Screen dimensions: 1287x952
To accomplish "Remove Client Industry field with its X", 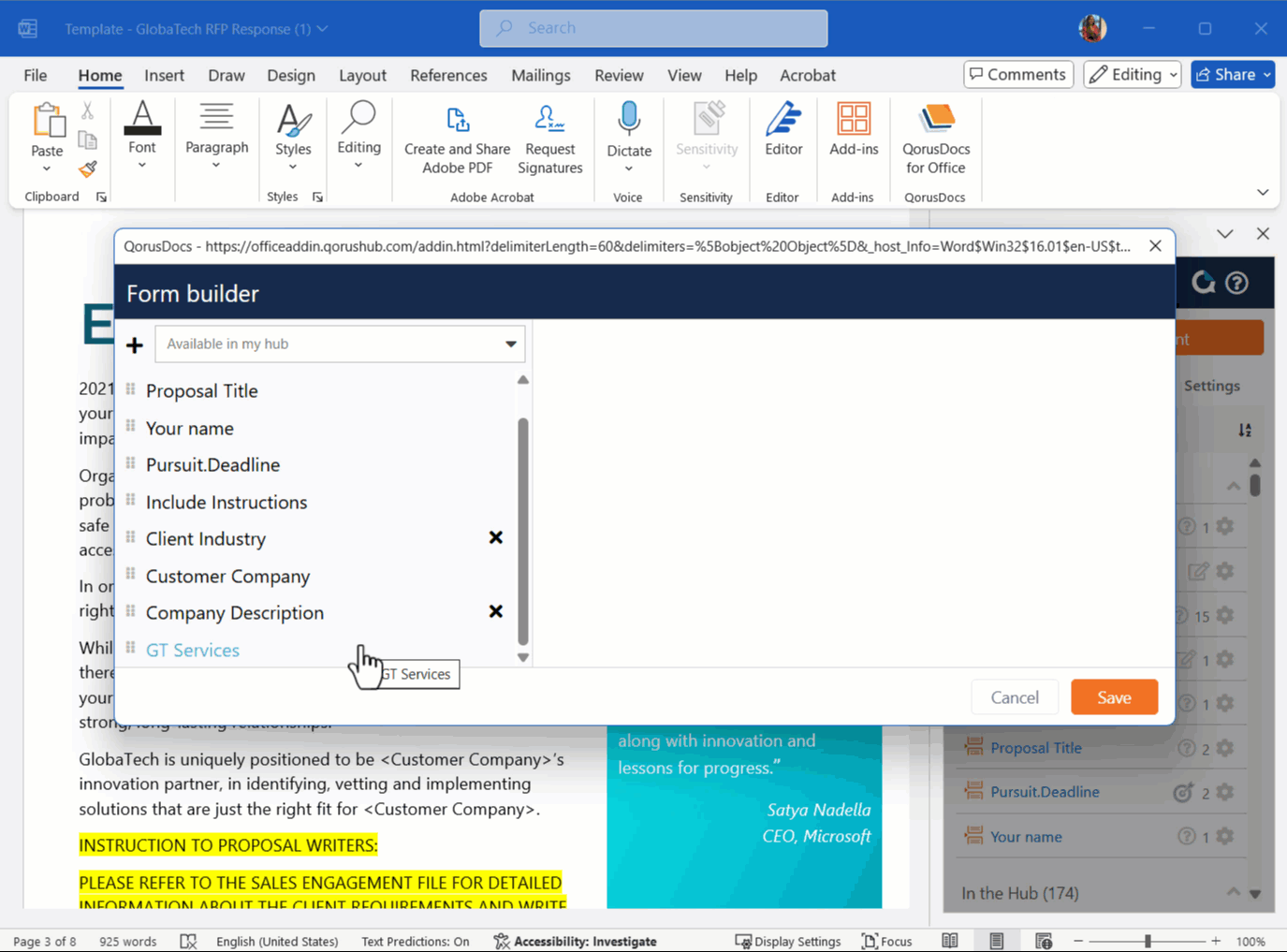I will (496, 537).
